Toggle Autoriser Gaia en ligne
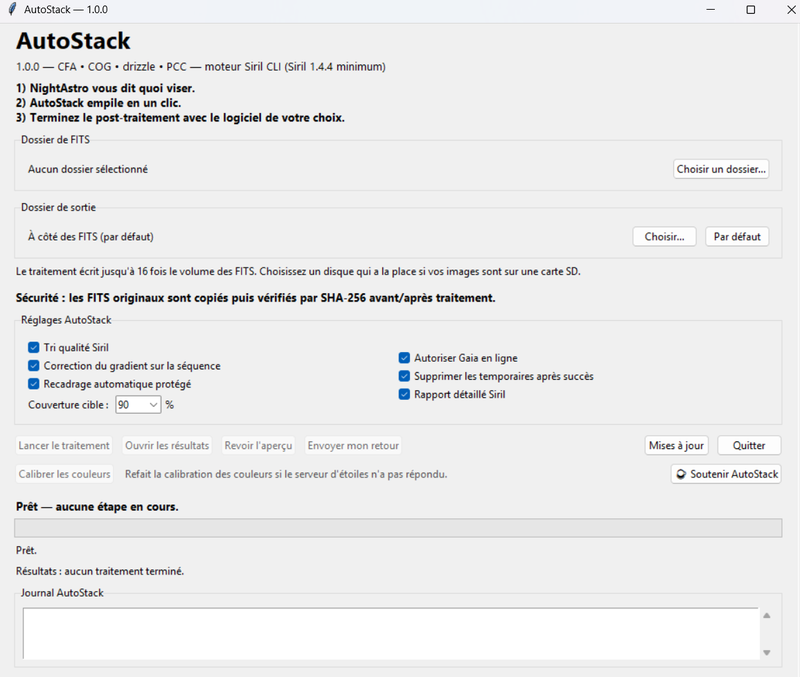800x677 pixels. (404, 358)
